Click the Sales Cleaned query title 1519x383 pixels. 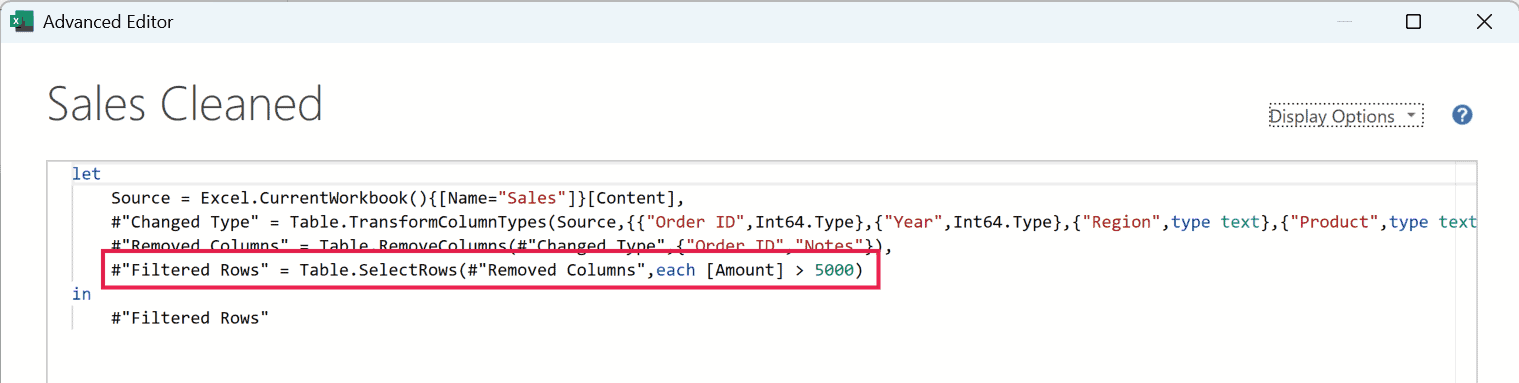tap(185, 104)
